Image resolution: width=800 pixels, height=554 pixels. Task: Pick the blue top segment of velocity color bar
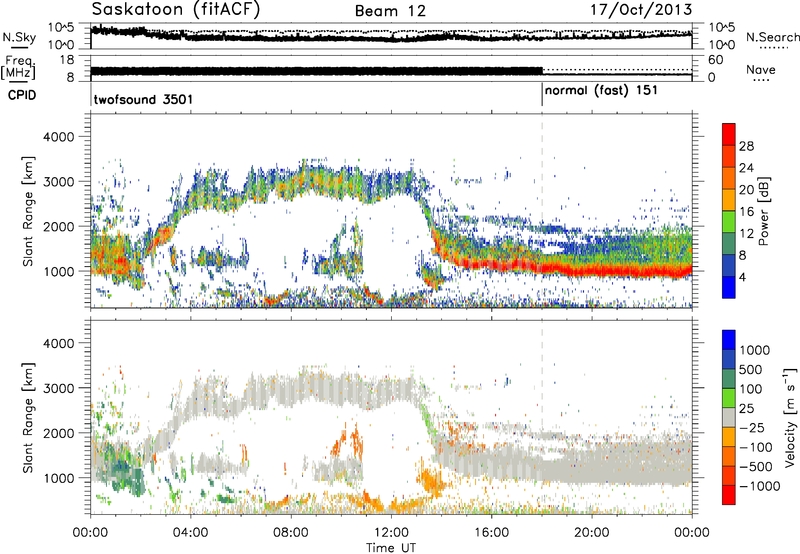[729, 340]
